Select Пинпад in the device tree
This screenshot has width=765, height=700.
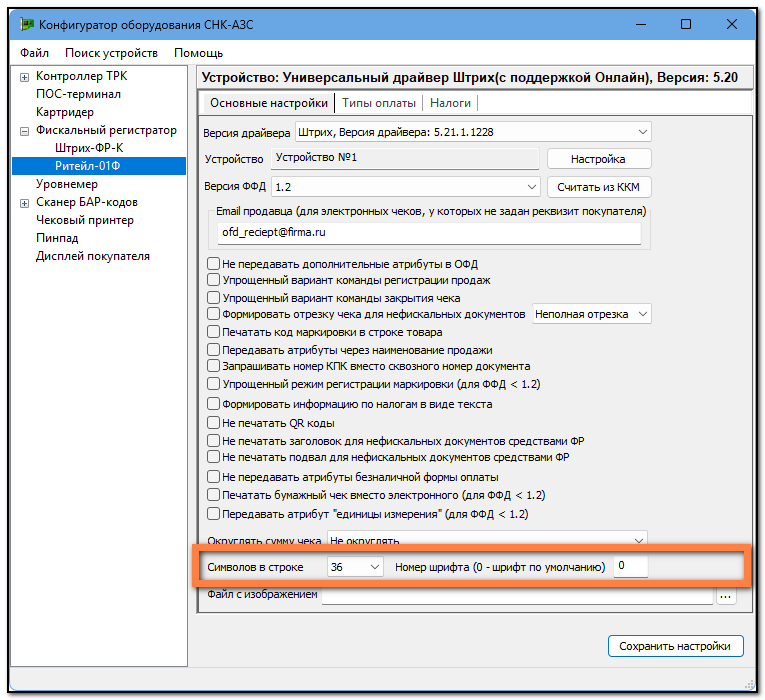[57, 238]
